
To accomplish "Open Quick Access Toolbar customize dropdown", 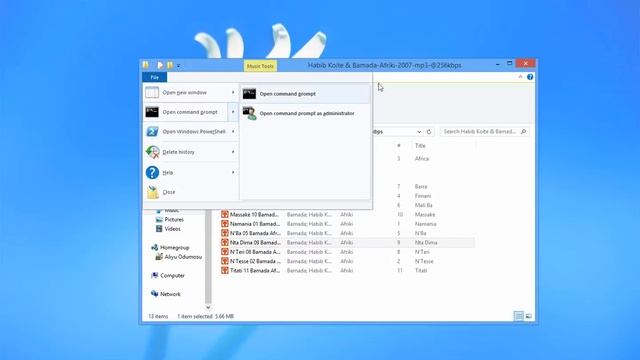I will [178, 66].
